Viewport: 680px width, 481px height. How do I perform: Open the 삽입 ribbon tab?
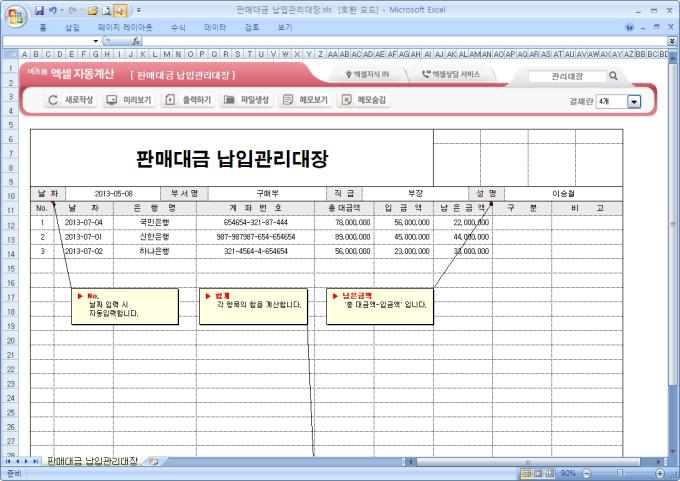[x=72, y=28]
